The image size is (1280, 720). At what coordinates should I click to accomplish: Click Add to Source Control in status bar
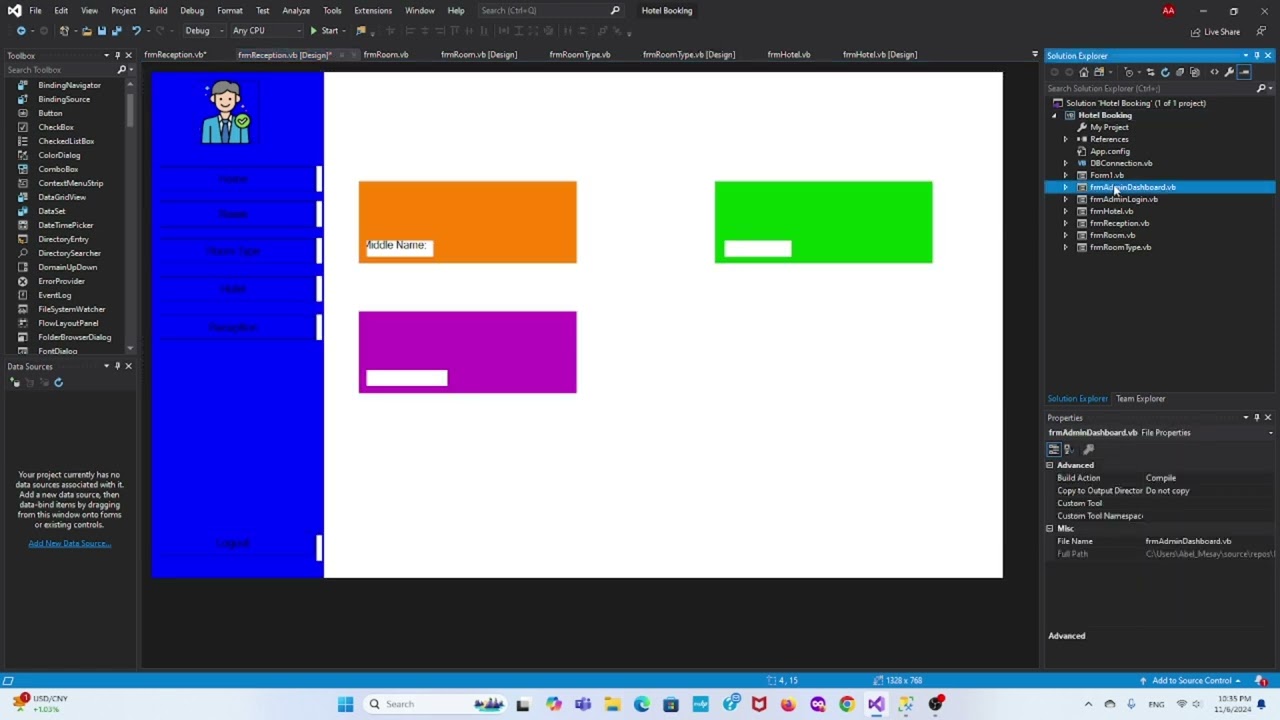click(1190, 680)
